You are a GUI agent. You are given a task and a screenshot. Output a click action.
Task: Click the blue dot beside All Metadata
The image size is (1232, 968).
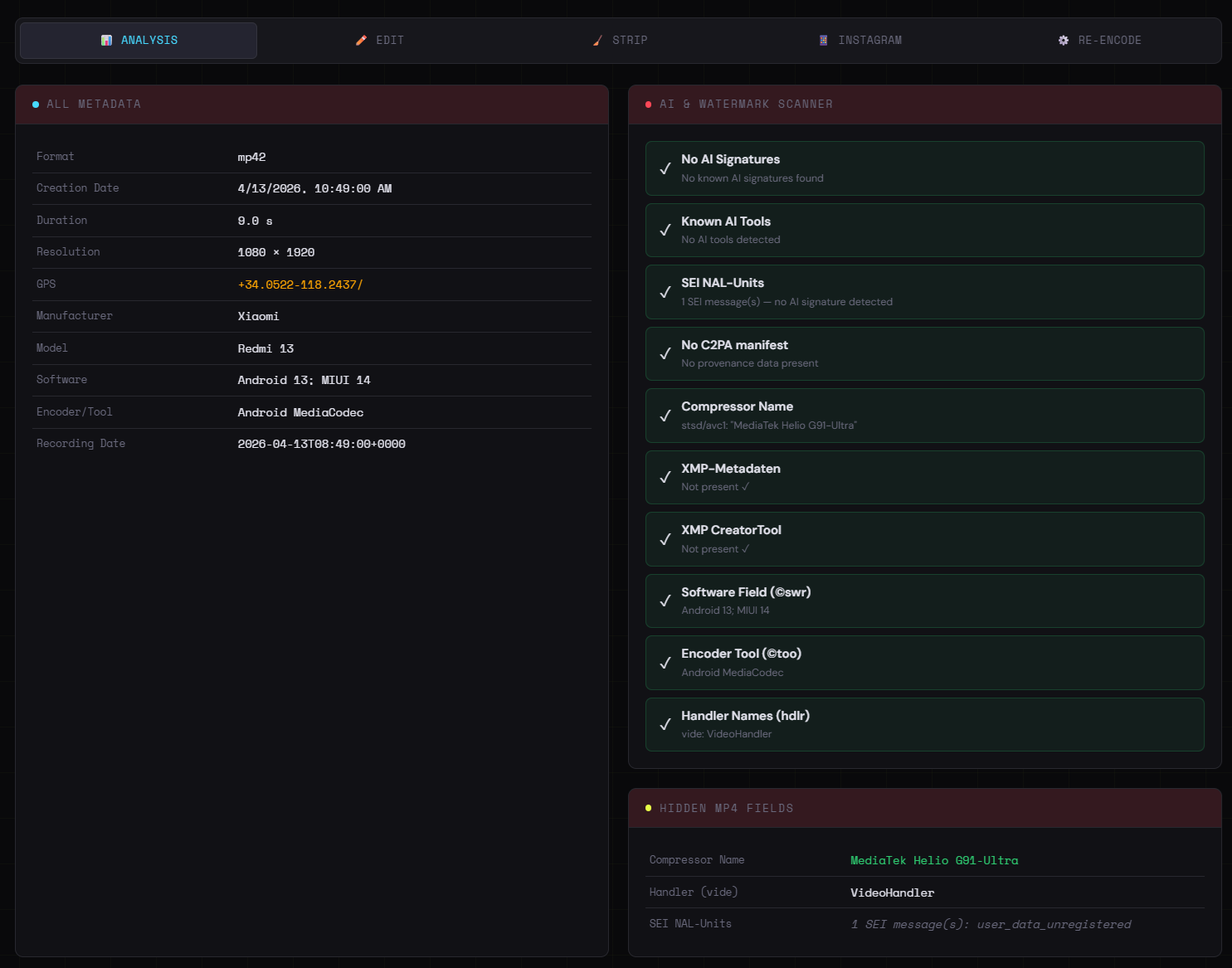36,105
